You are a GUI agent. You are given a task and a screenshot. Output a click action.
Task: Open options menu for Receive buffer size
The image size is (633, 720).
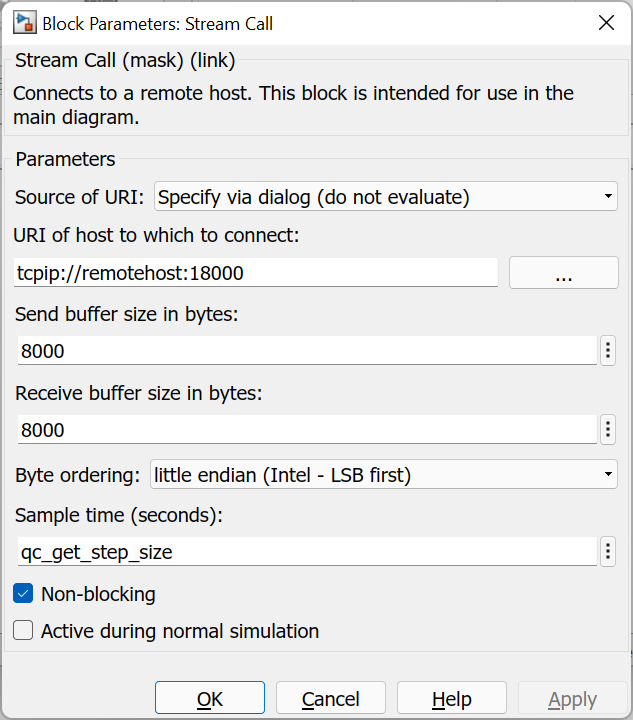[x=608, y=430]
